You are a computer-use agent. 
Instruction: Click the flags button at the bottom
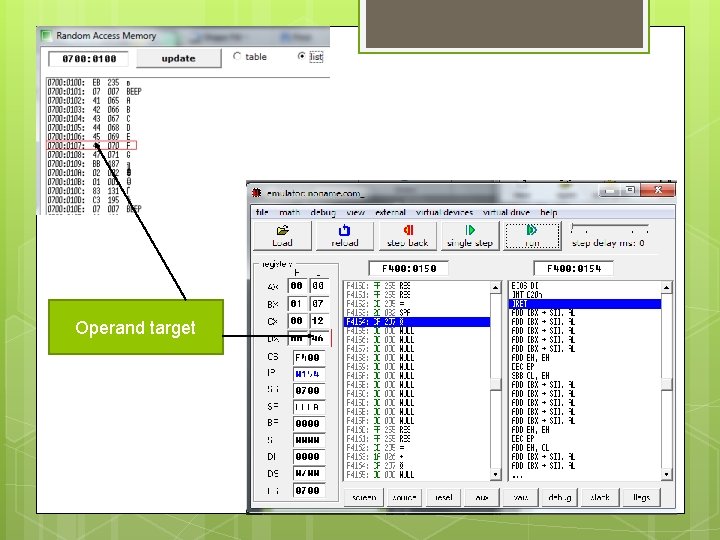coord(641,497)
